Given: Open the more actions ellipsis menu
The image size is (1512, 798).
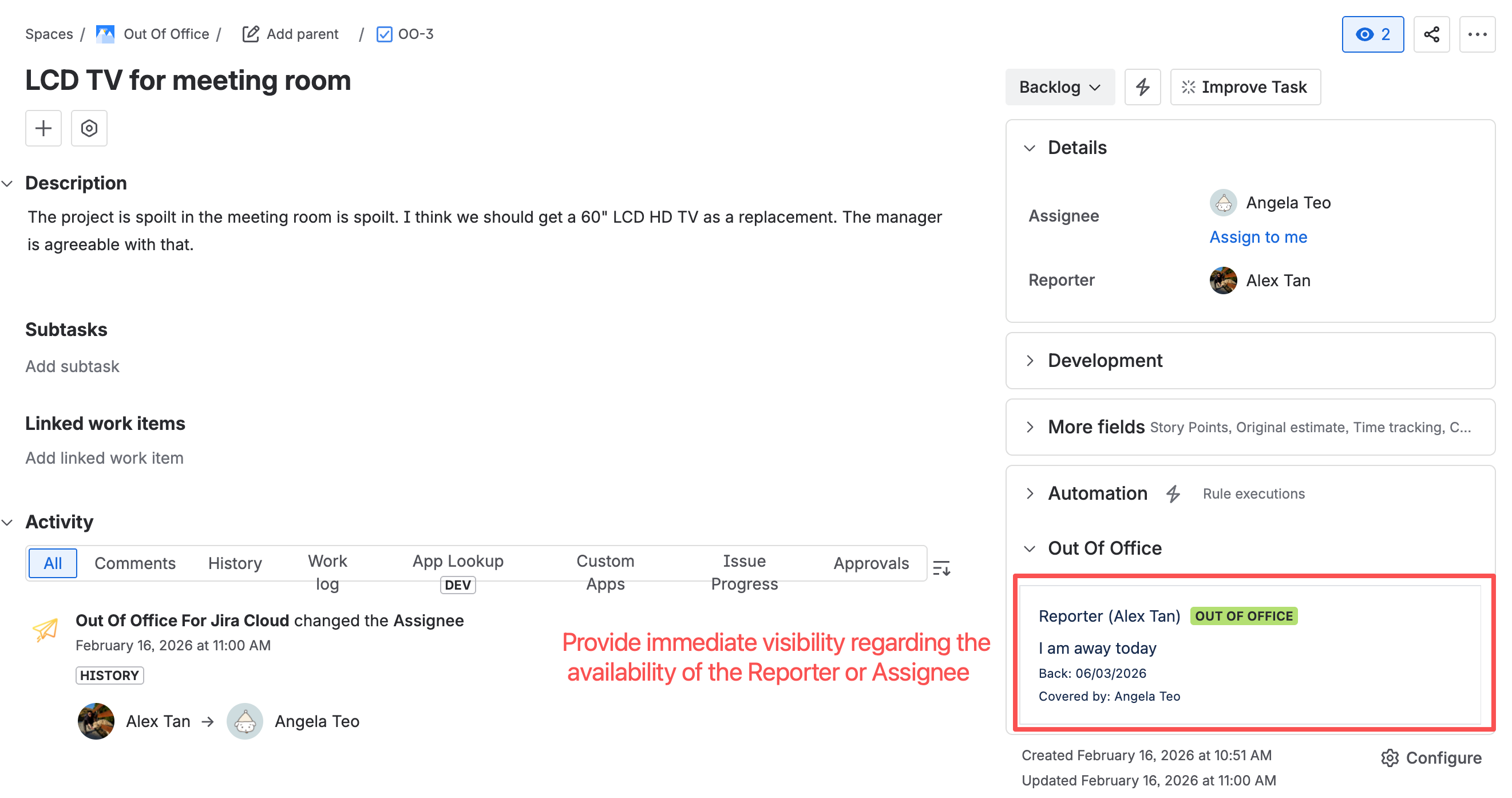Looking at the screenshot, I should coord(1476,34).
